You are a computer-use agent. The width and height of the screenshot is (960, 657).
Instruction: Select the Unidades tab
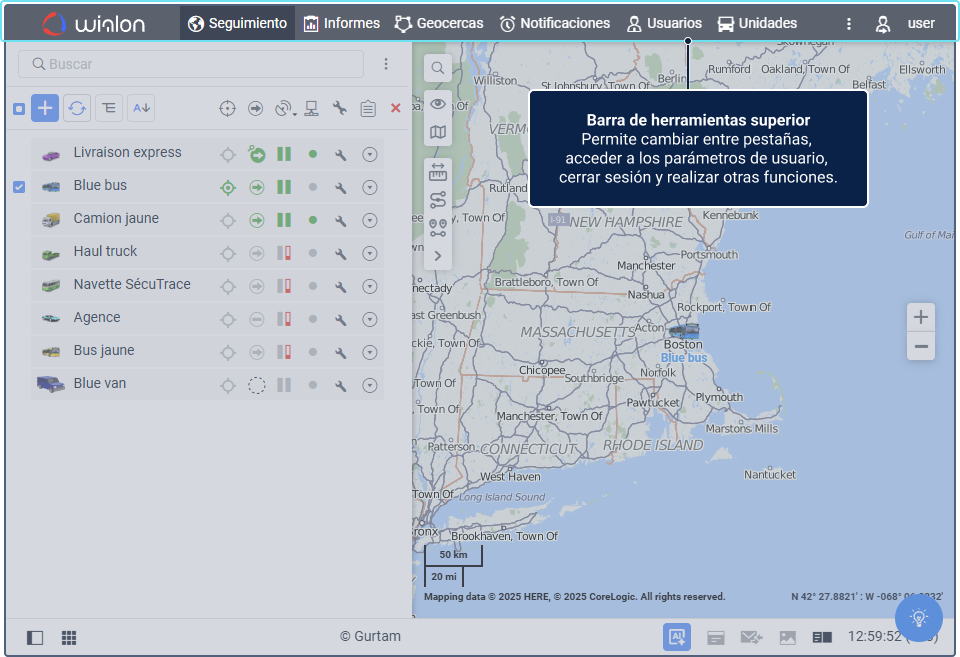(x=757, y=23)
